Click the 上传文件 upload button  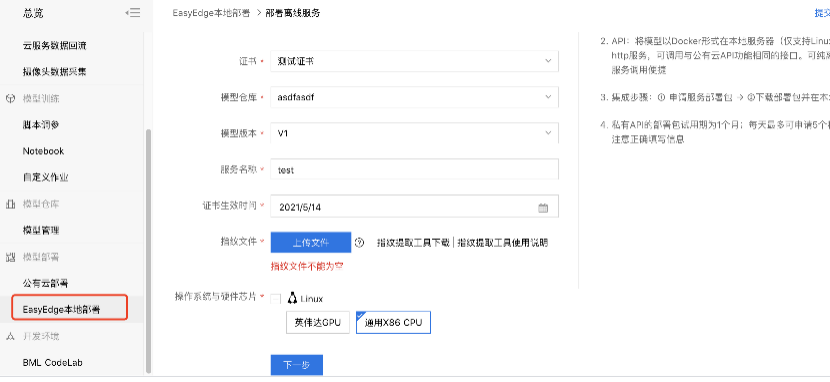pyautogui.click(x=311, y=242)
